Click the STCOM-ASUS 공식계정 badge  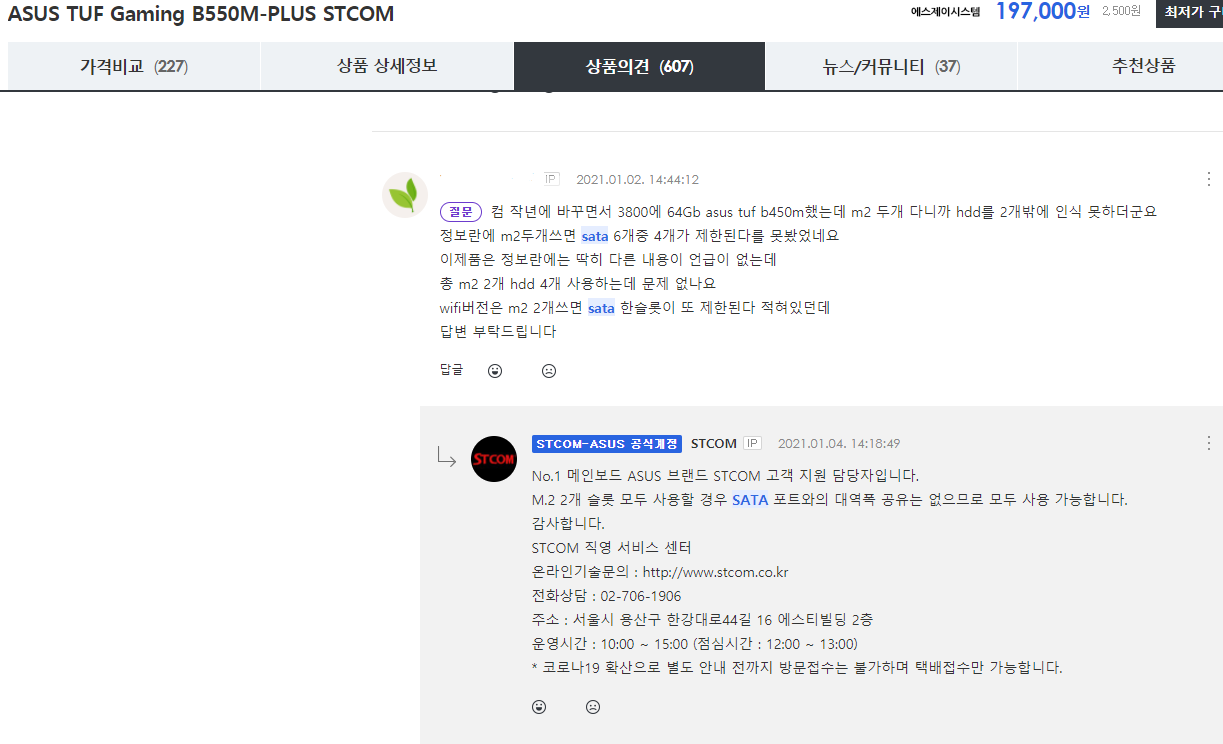(x=607, y=443)
